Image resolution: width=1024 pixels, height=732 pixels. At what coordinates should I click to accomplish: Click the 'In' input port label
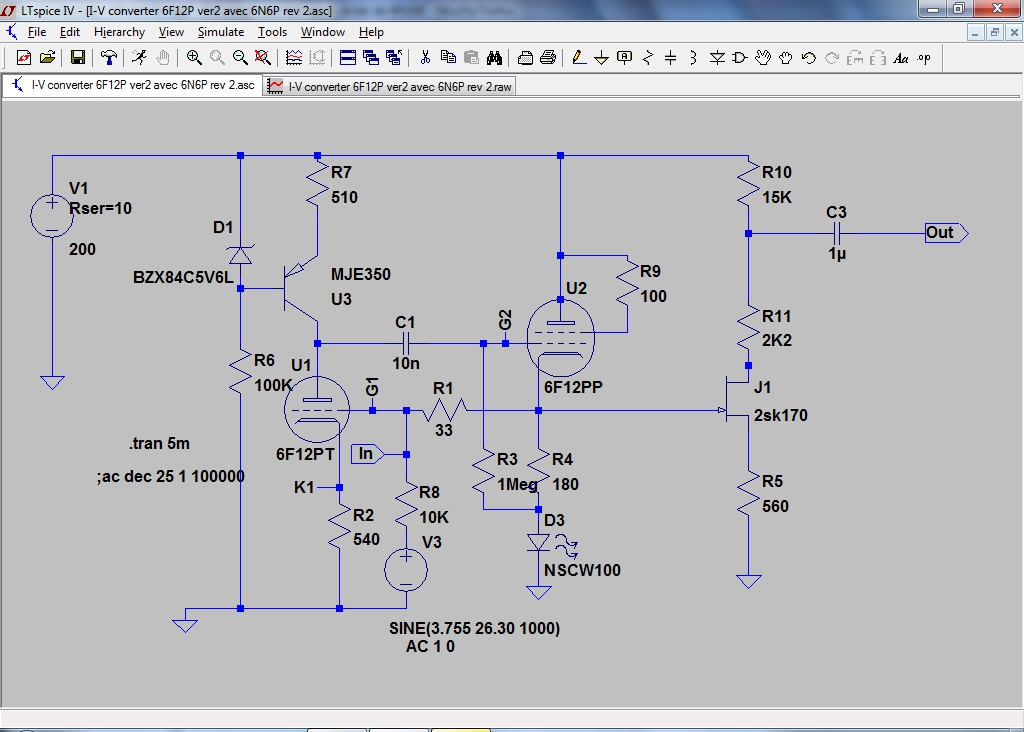tap(368, 453)
